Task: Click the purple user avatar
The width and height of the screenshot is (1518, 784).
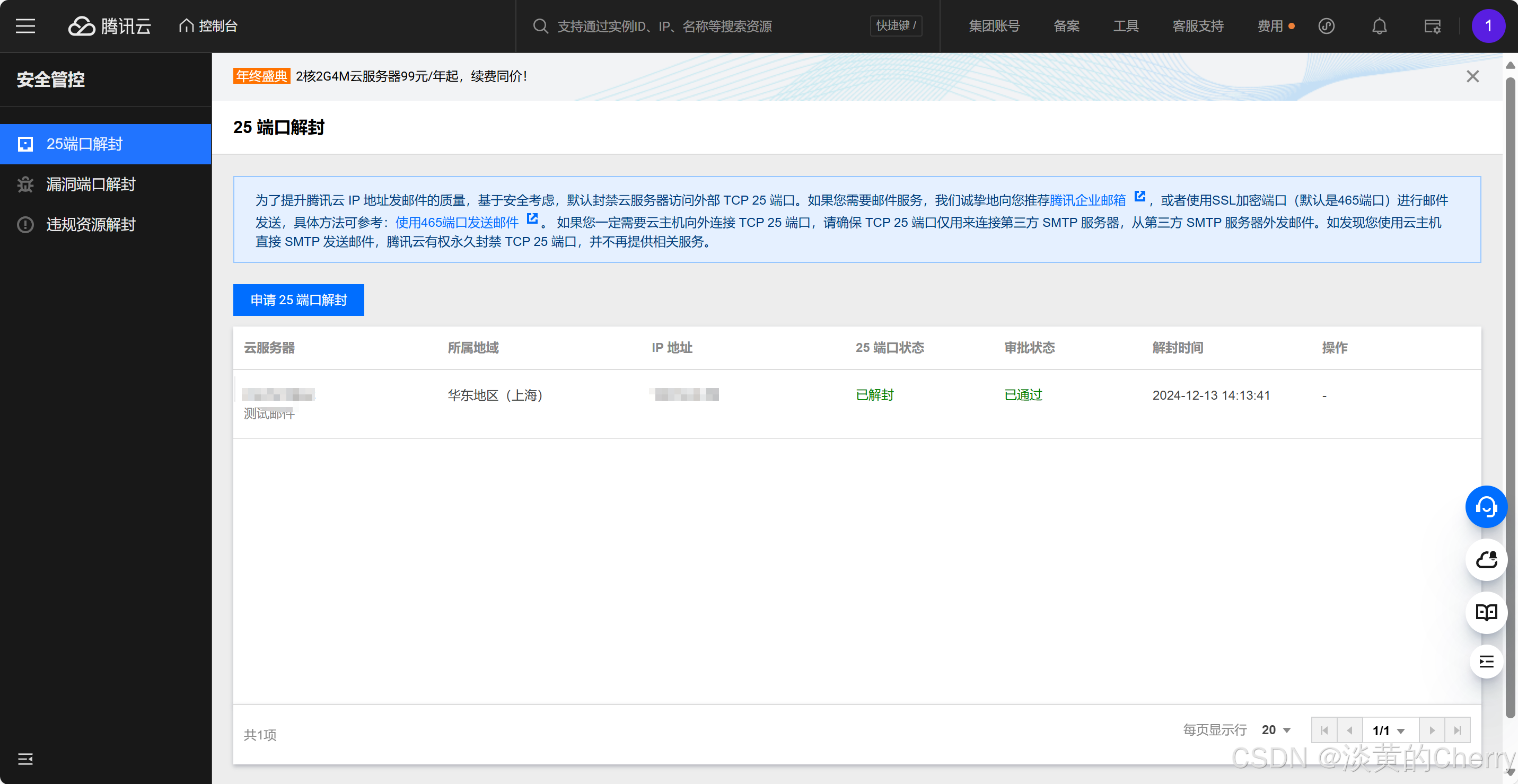Action: tap(1488, 26)
